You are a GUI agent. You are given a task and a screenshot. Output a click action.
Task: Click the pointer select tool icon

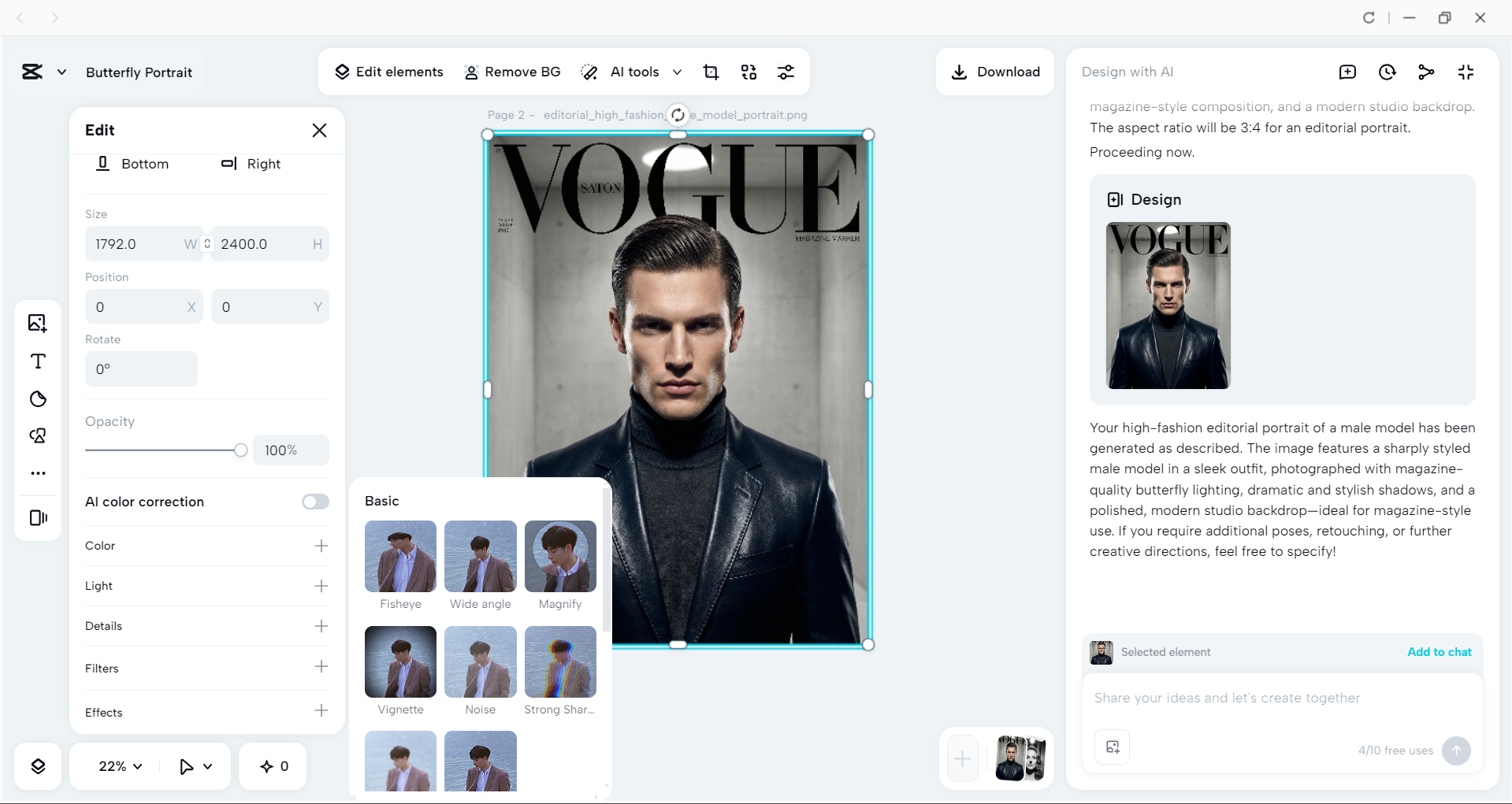pos(186,766)
